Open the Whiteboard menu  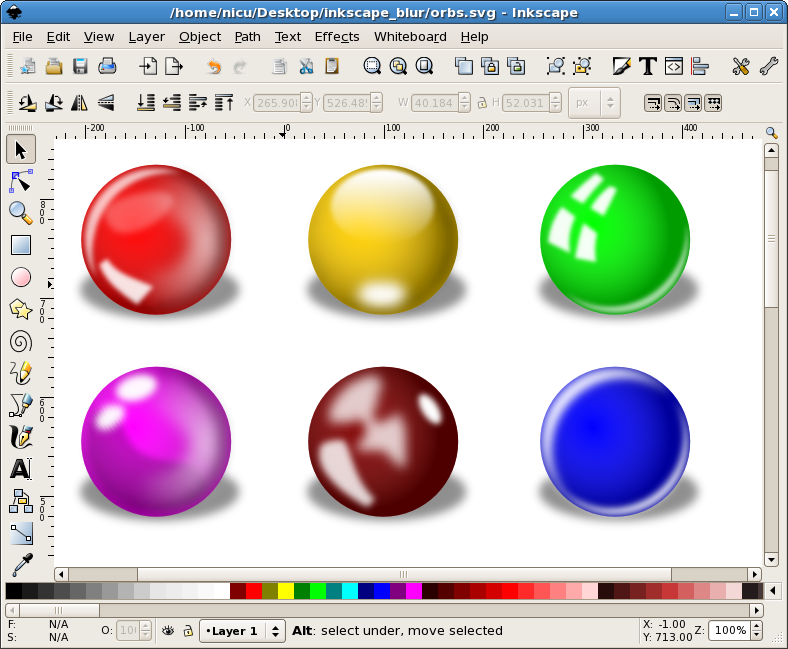(410, 36)
